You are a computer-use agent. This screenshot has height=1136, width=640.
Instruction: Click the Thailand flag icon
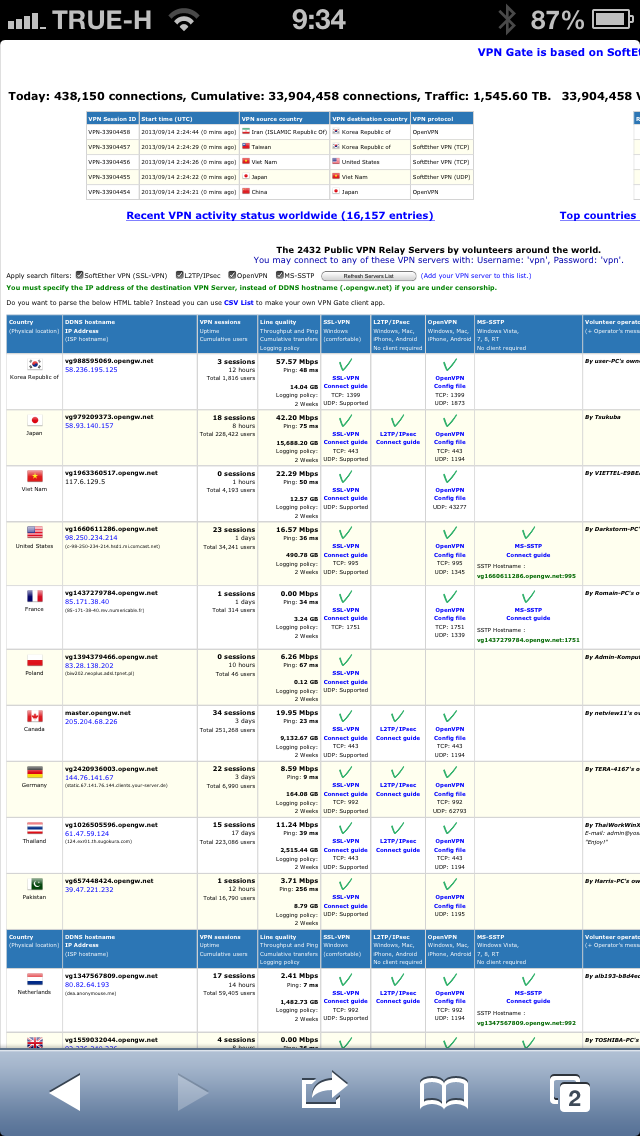pos(34,827)
